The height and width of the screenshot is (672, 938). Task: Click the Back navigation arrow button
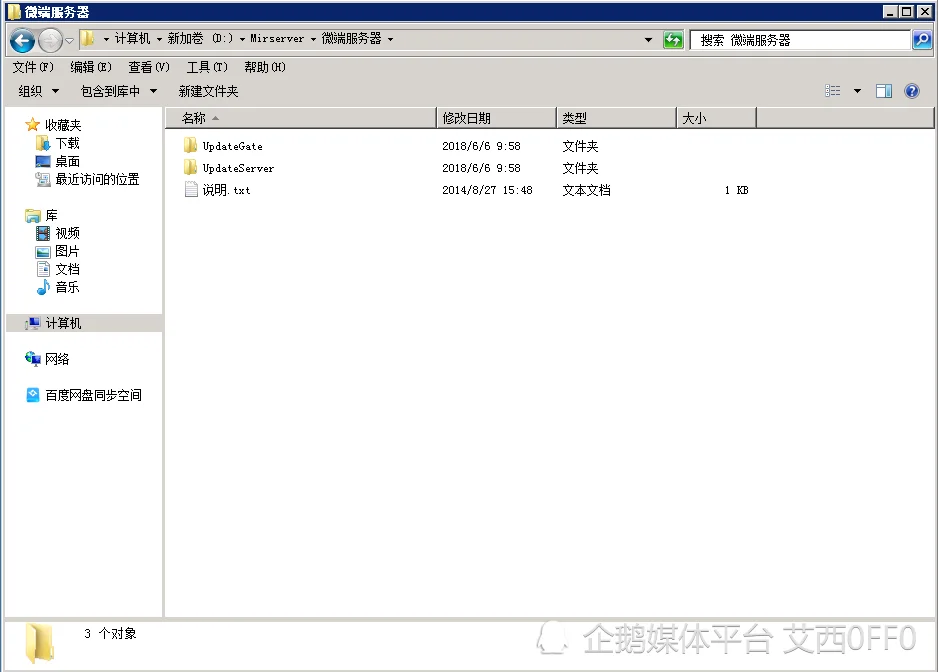pyautogui.click(x=22, y=40)
